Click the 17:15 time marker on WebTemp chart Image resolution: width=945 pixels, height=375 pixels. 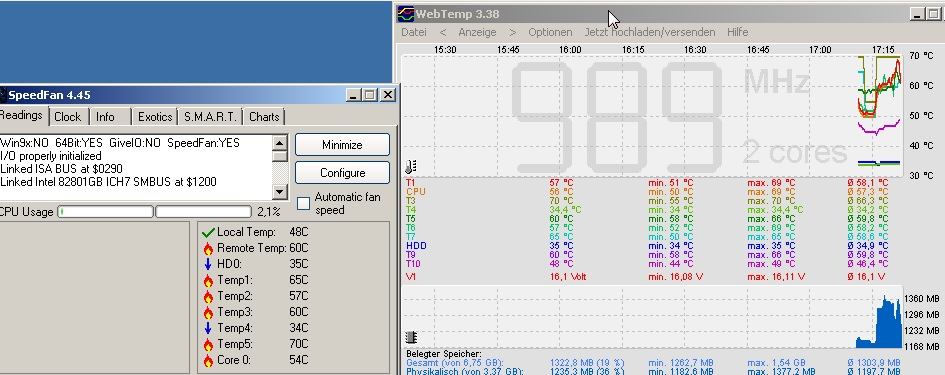pyautogui.click(x=883, y=49)
